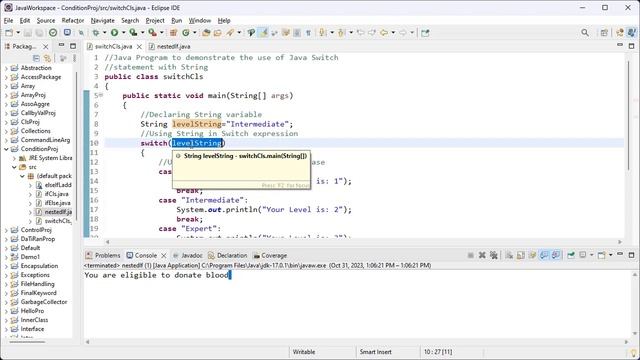Click the Coverage launch icon
This screenshot has width=640, height=360.
[x=133, y=33]
